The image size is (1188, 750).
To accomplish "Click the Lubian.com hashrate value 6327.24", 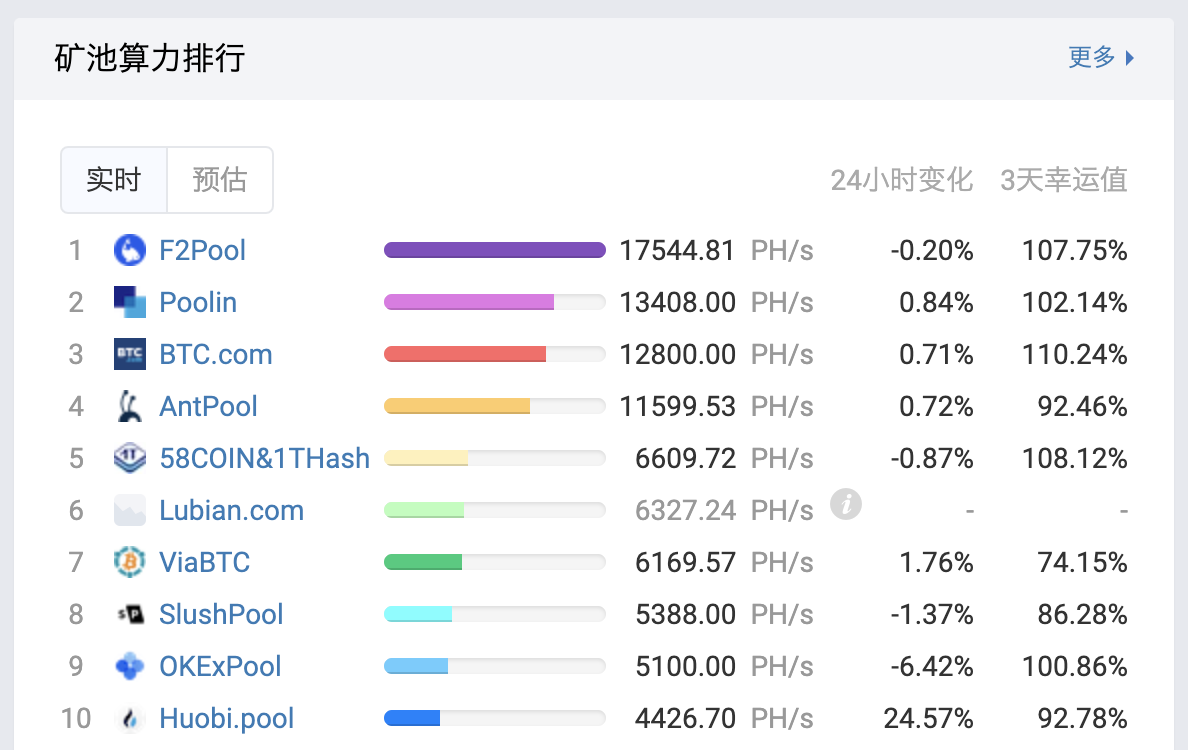I will 686,511.
